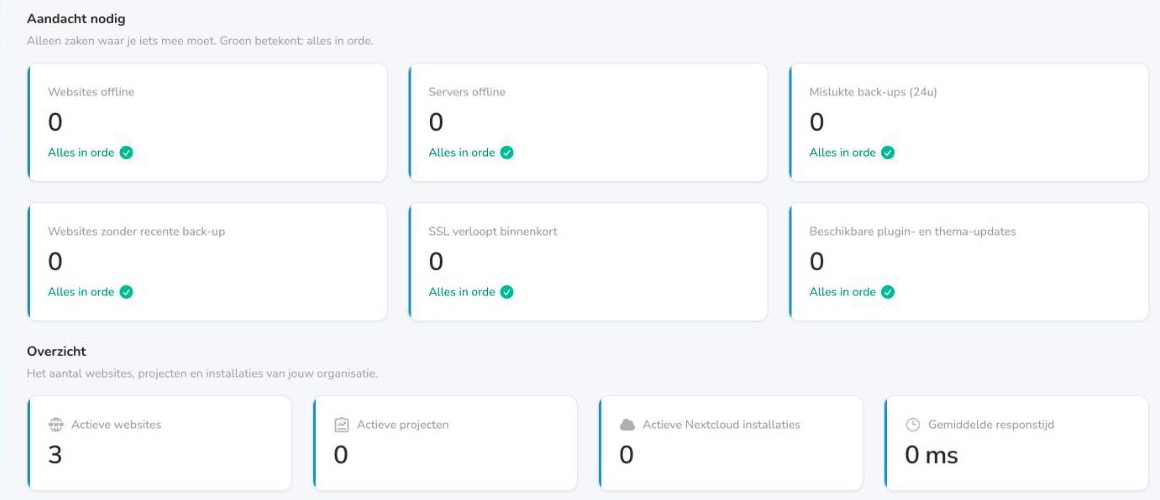Click the Actieve websites label
This screenshot has height=500, width=1160.
click(116, 425)
